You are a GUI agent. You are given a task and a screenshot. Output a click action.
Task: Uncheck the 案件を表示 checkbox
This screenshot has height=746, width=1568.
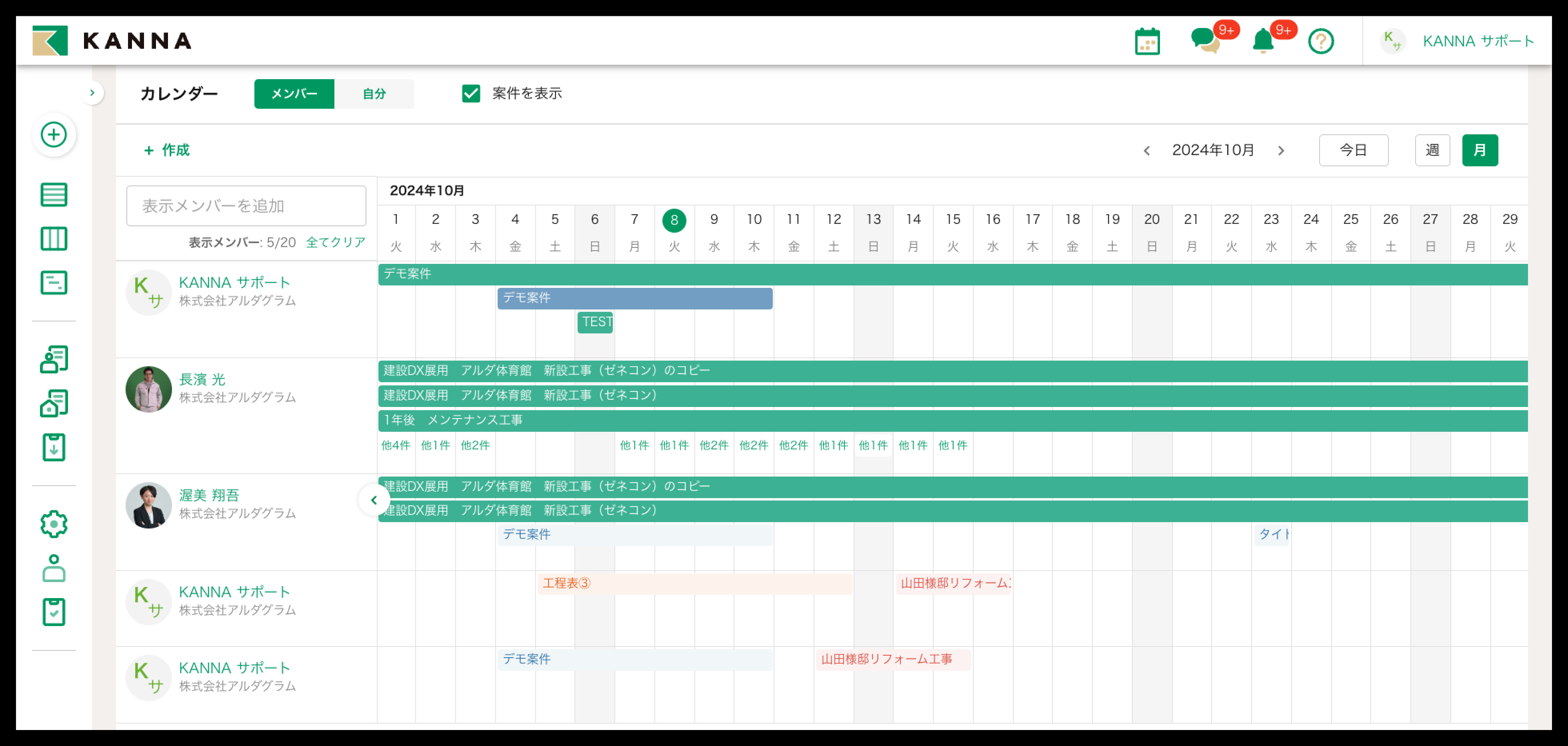470,93
